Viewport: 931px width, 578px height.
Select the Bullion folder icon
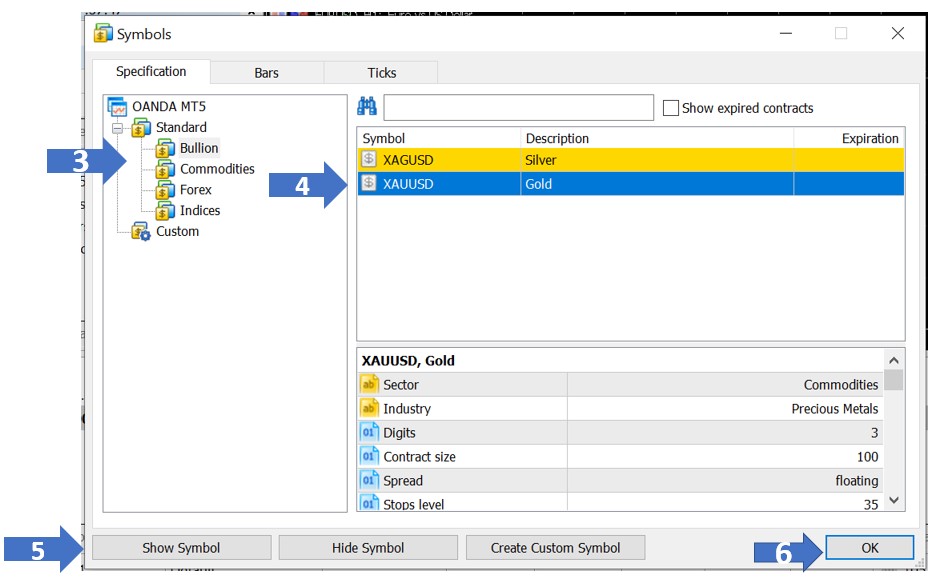click(x=166, y=149)
